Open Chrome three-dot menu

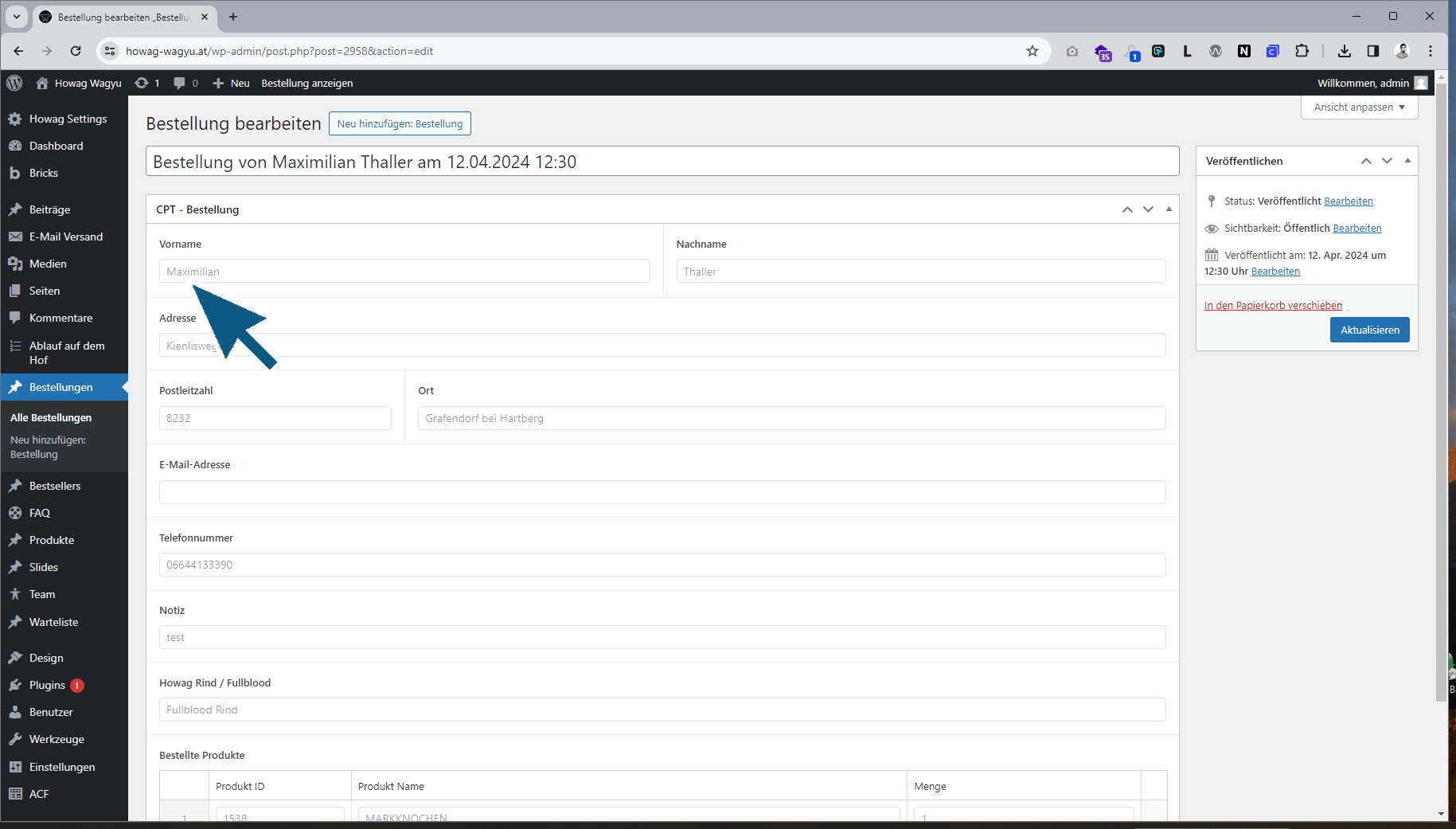pyautogui.click(x=1431, y=51)
